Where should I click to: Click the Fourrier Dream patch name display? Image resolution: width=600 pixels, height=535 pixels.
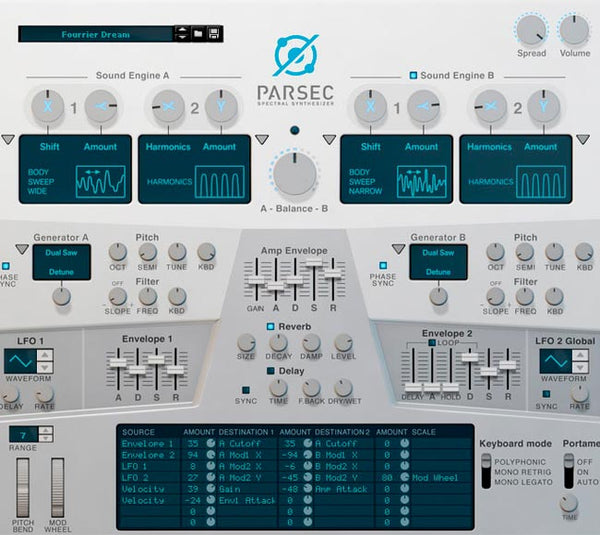click(96, 34)
